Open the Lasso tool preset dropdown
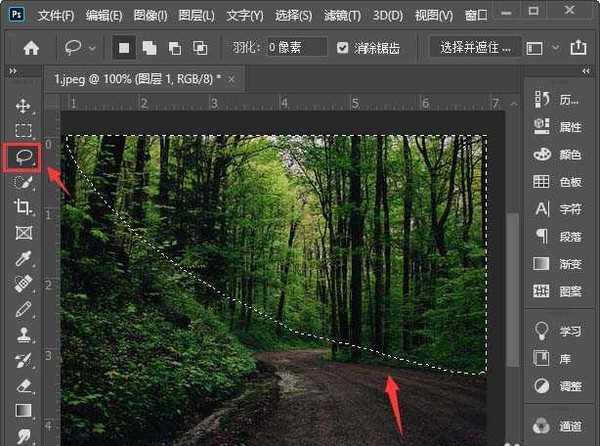Viewport: 600px width, 446px height. (x=82, y=47)
